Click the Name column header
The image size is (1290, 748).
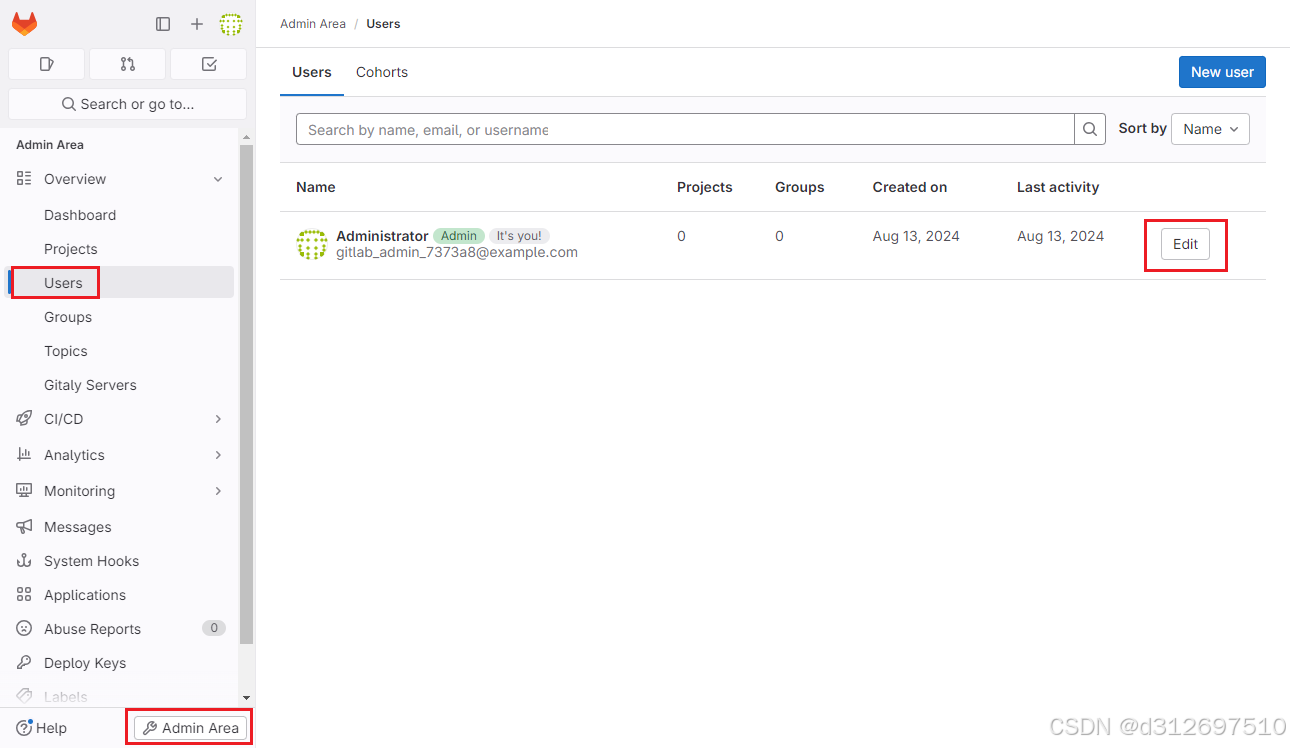316,187
